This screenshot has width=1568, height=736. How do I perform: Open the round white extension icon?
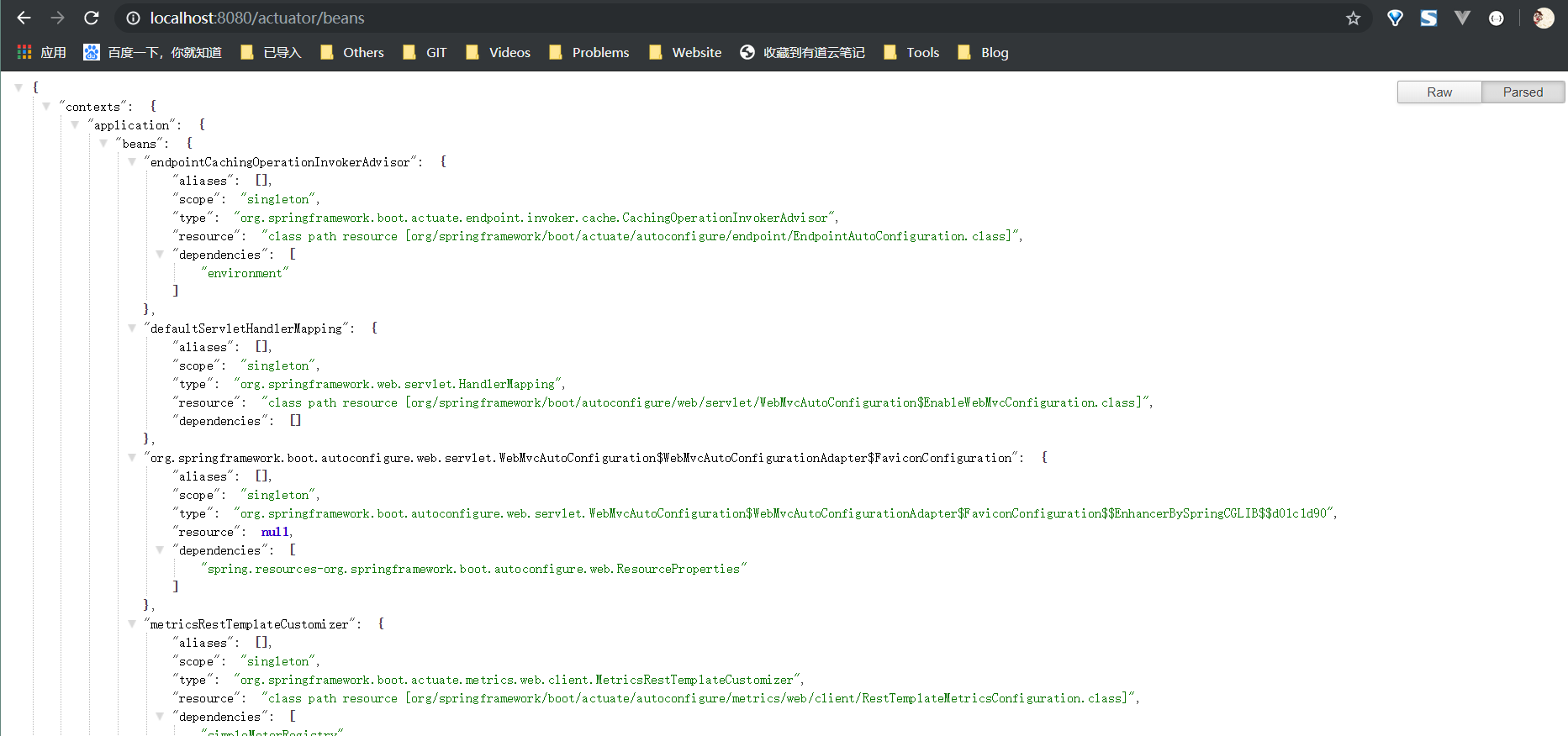point(1496,18)
